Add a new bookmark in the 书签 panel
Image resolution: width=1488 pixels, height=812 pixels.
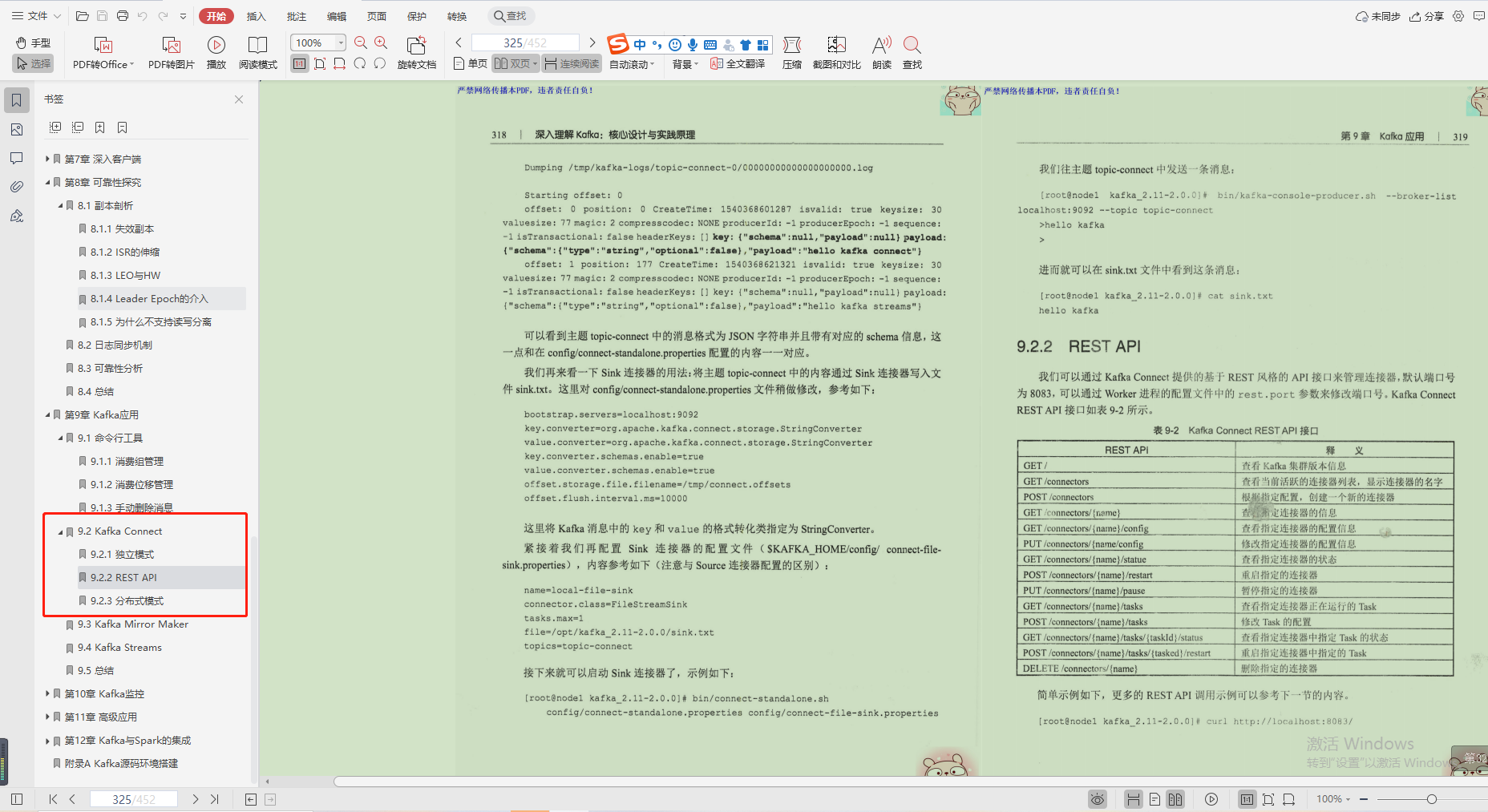point(100,127)
